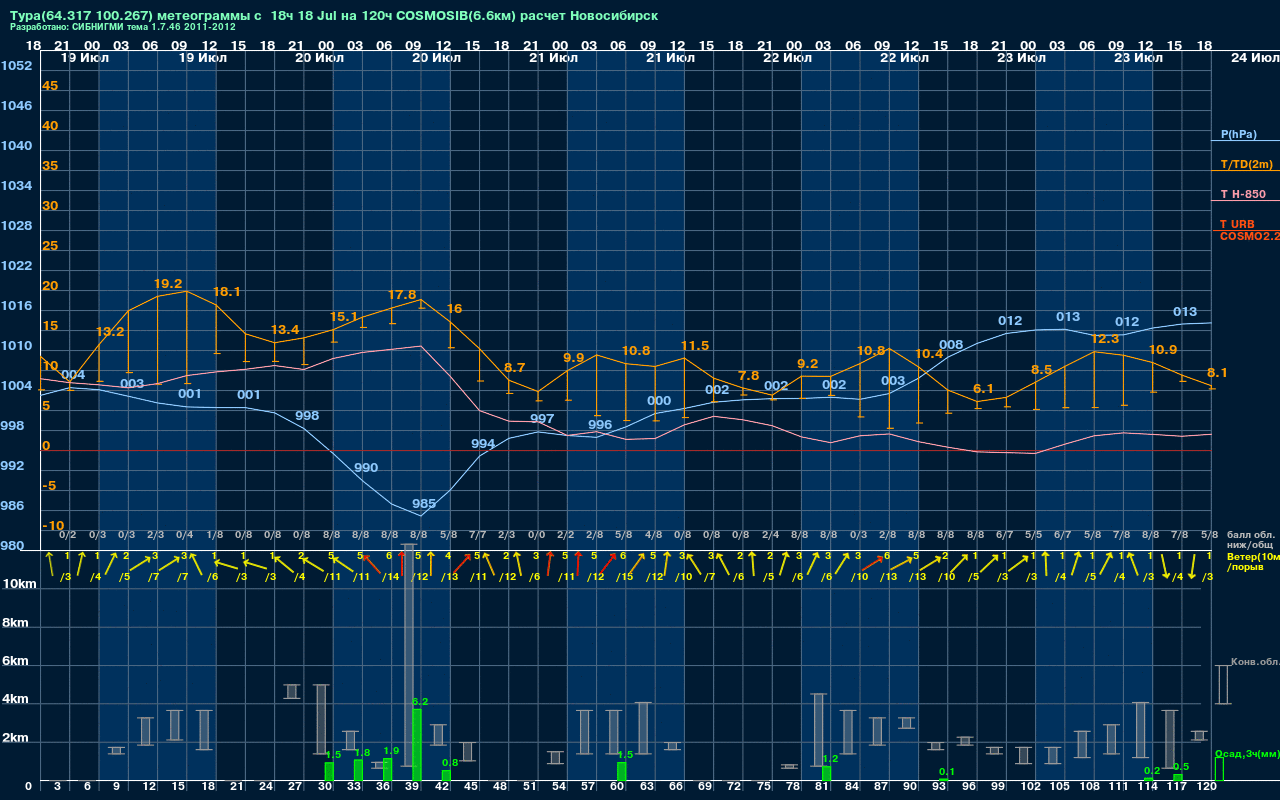The image size is (1280, 800).
Task: Click the 7.8 temperature value
Action: tap(748, 376)
